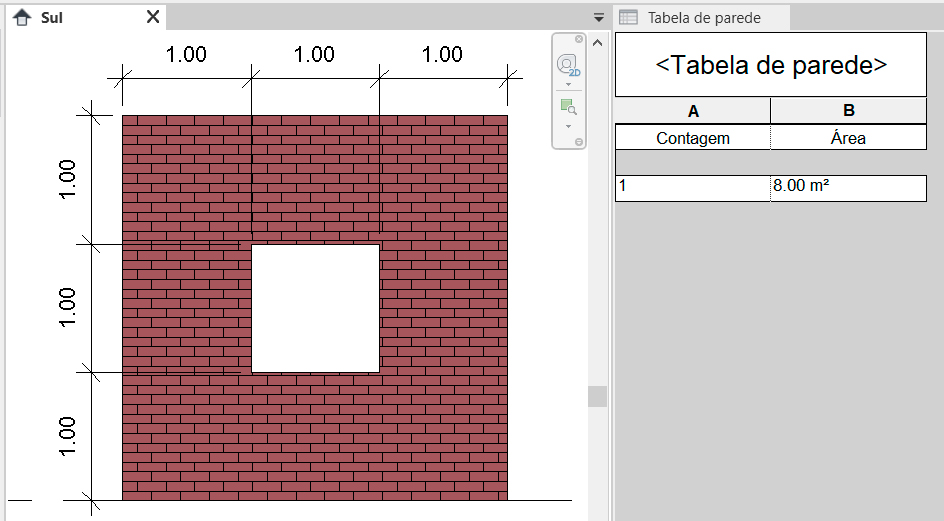Open the 2D Steering Wheel navigation tool
This screenshot has height=521, width=944.
click(568, 66)
